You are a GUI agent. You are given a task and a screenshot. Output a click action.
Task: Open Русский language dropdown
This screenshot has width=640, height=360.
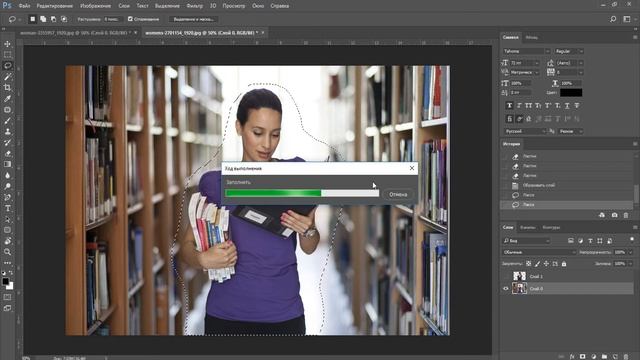pos(524,131)
